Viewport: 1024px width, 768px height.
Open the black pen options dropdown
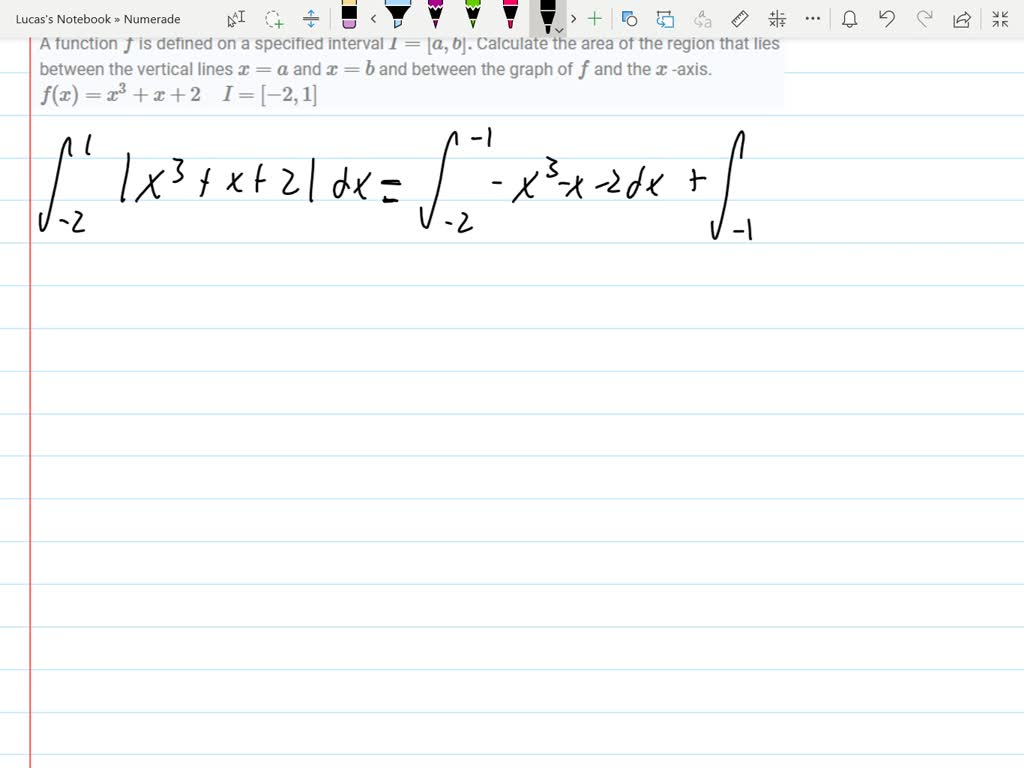tap(559, 29)
